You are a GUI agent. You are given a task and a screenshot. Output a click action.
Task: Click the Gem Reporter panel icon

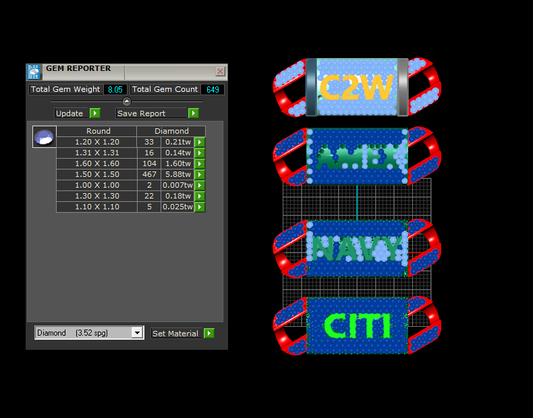(x=34, y=72)
